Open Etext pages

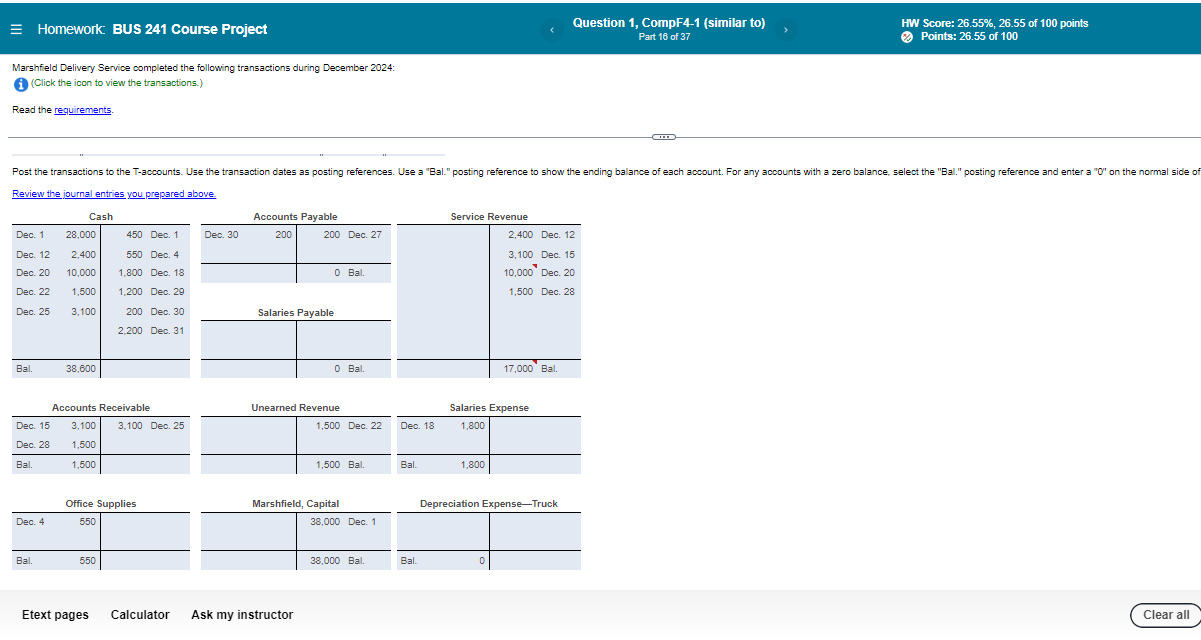click(54, 614)
